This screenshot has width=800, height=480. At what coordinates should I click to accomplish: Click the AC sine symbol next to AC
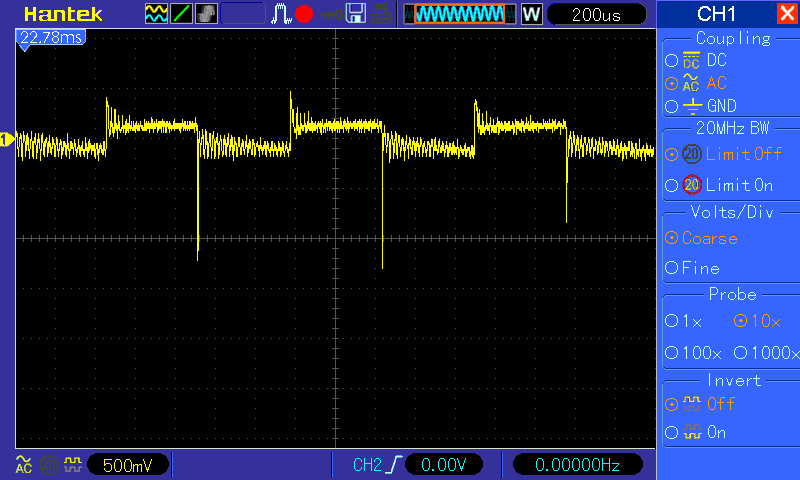pyautogui.click(x=691, y=83)
